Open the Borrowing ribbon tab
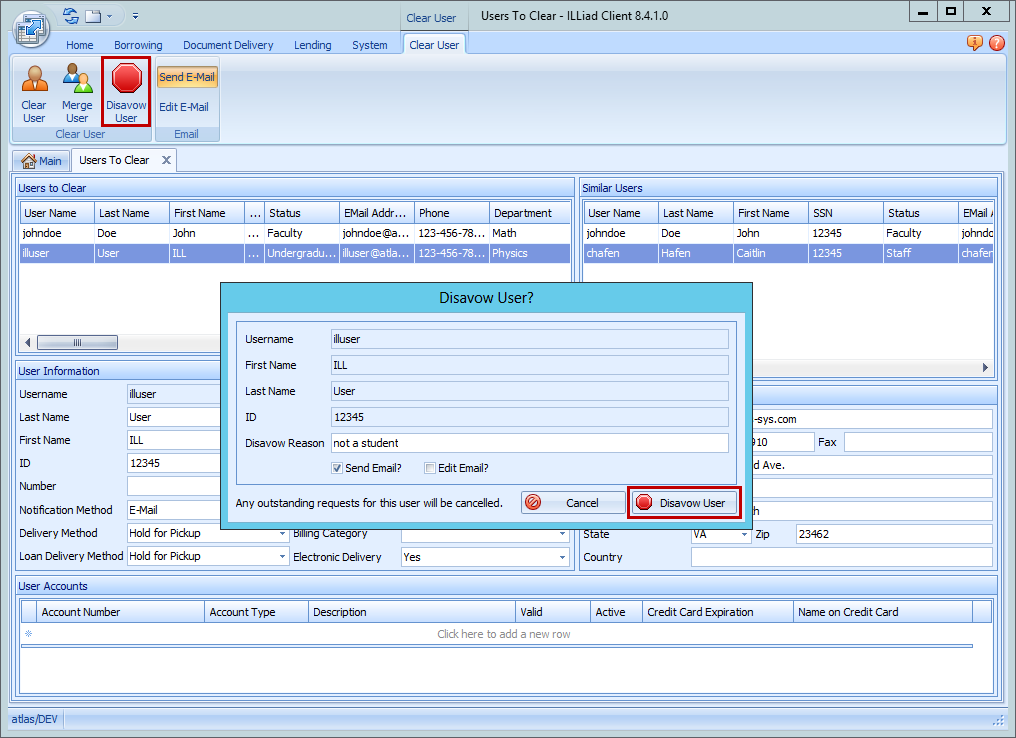 [138, 45]
